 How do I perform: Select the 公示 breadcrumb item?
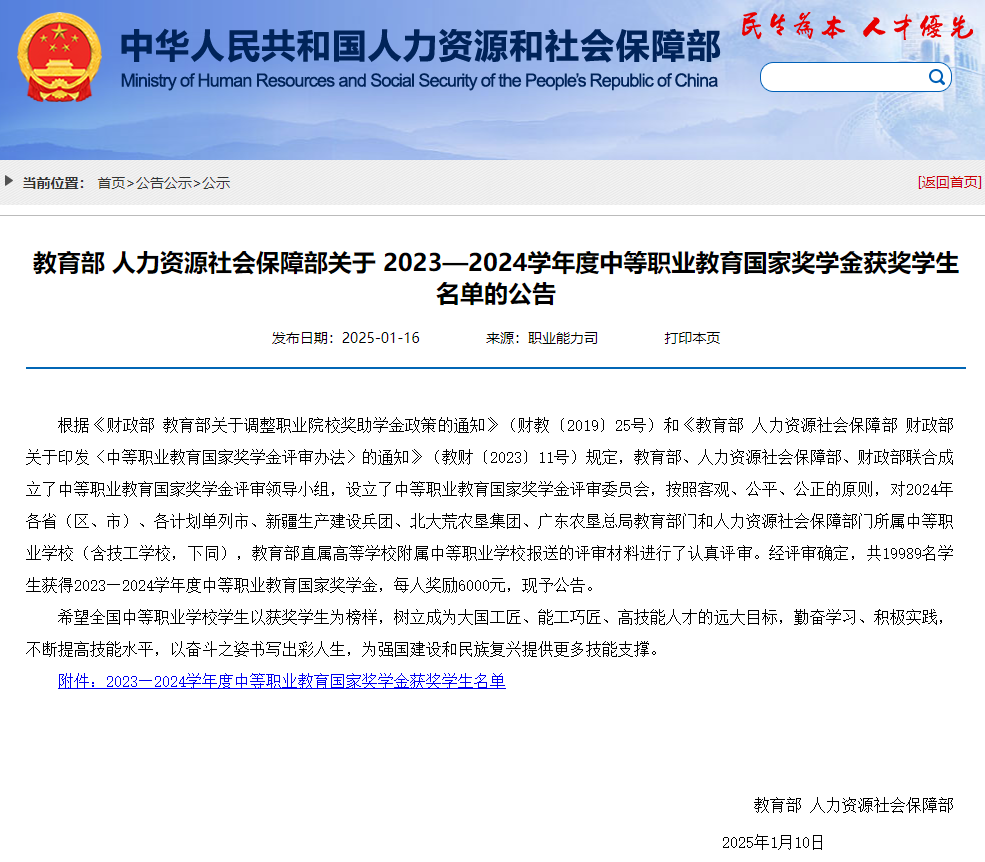[x=216, y=183]
